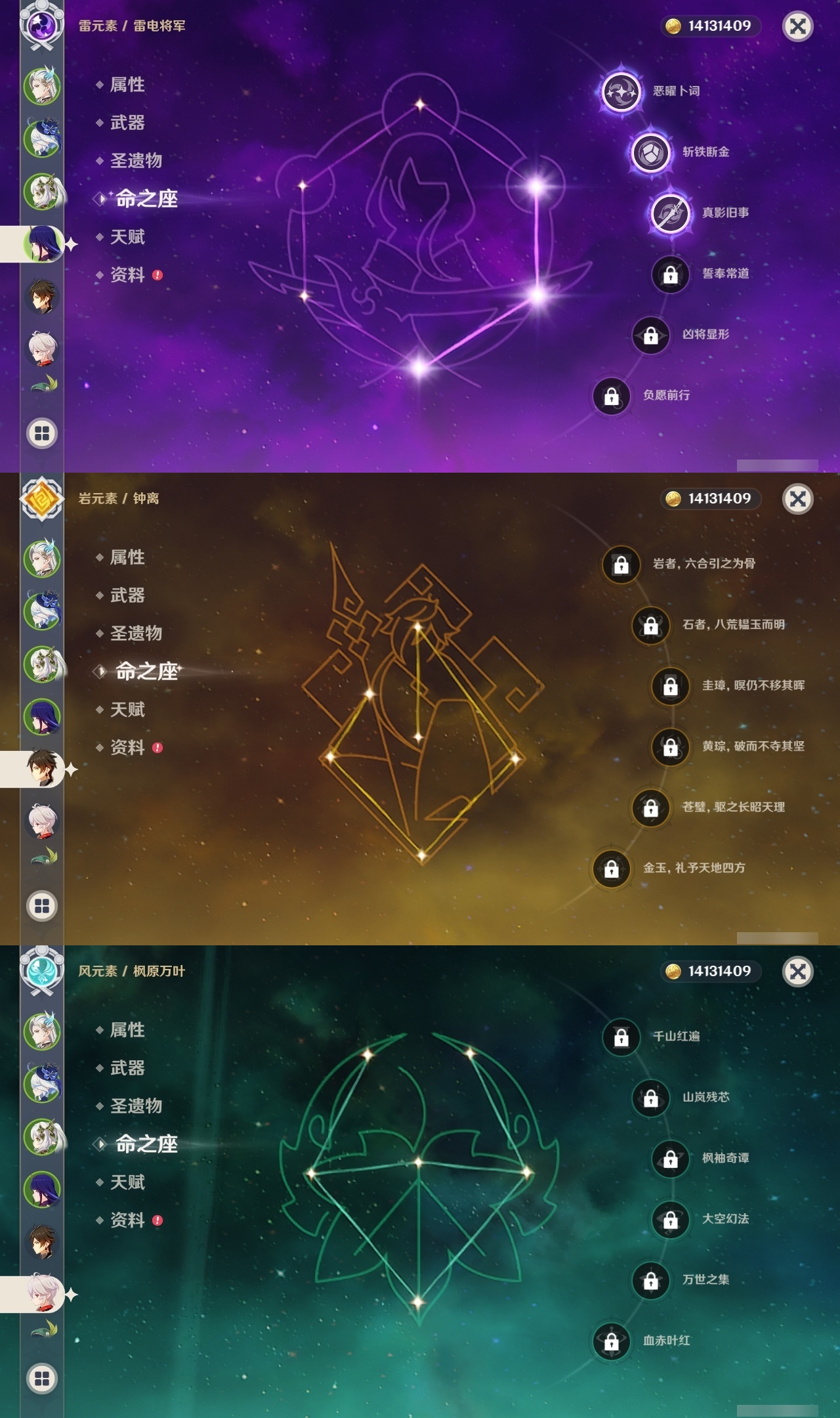Screen dimensions: 840x1418
Task: Select 武器 menu on the 钟离 screen
Action: click(x=127, y=595)
